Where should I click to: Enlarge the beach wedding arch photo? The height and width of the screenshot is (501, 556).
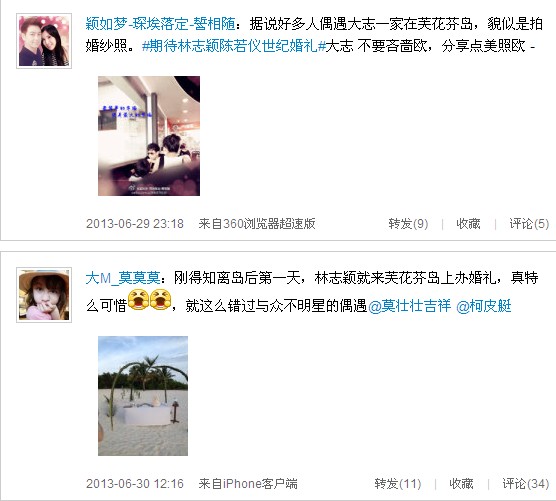[143, 396]
